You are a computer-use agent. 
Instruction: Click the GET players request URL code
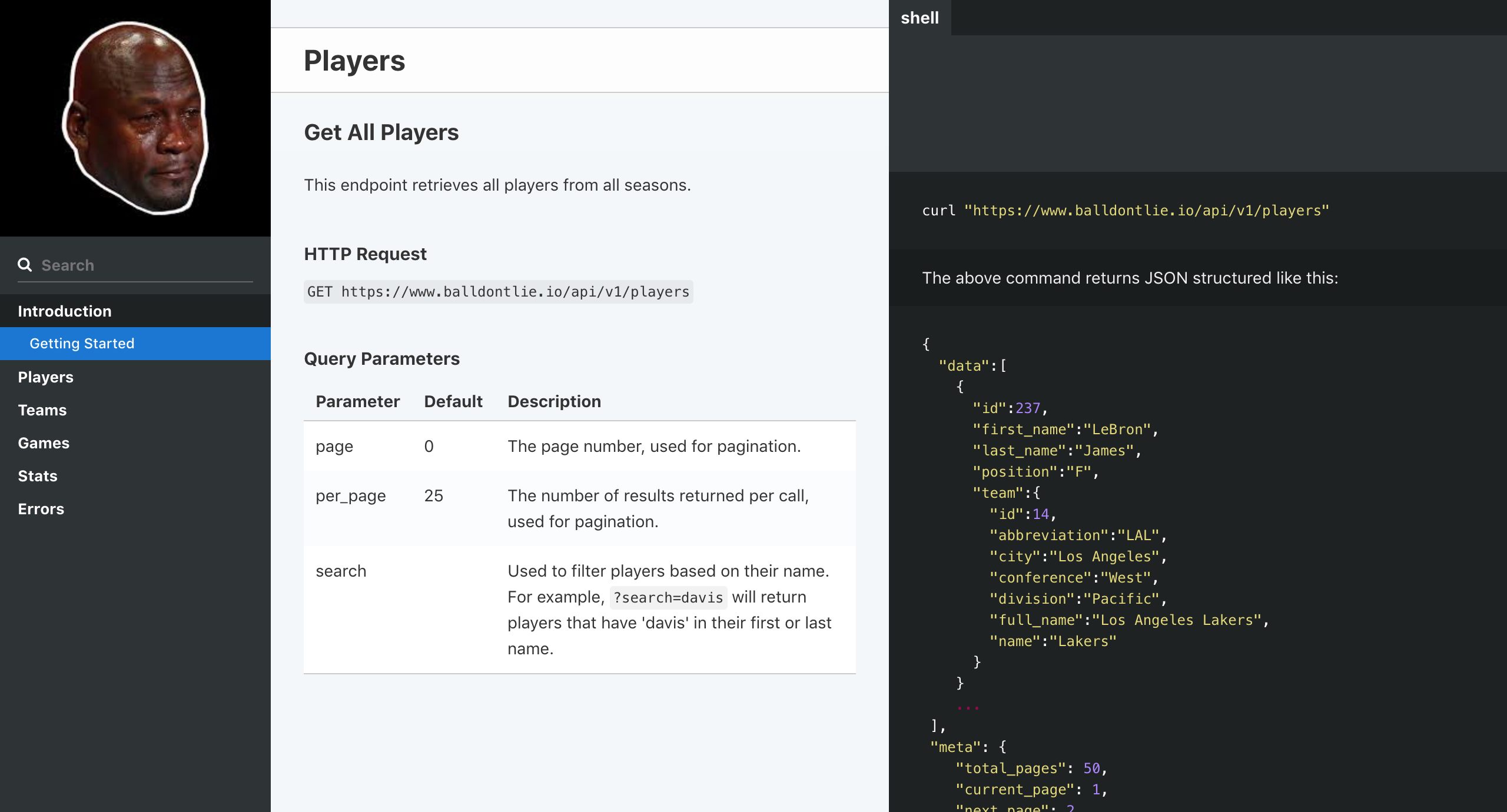498,292
